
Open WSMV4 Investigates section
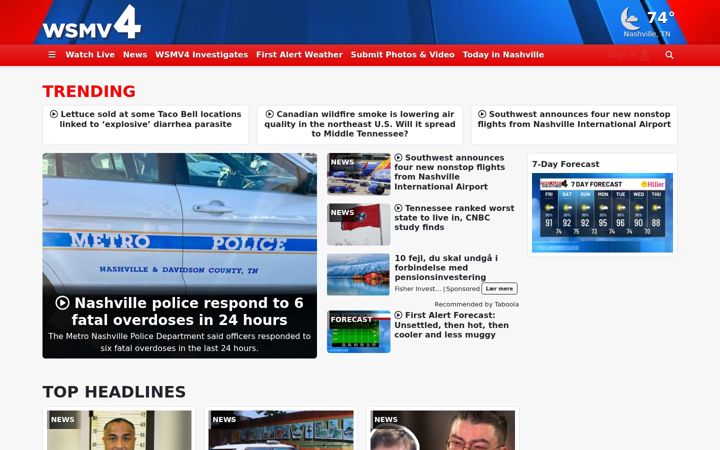click(x=202, y=55)
